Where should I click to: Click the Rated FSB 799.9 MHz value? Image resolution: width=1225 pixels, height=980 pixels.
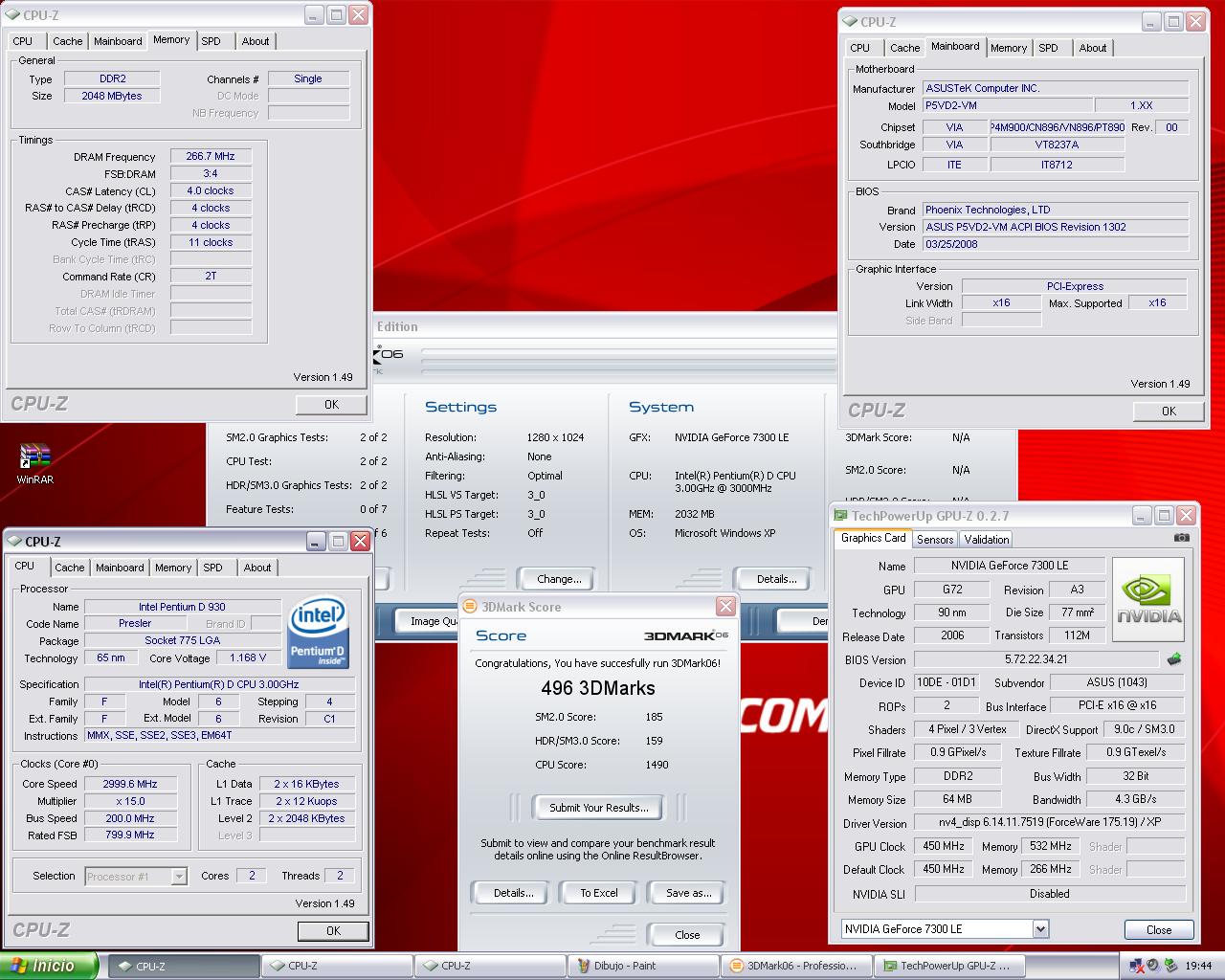[129, 835]
